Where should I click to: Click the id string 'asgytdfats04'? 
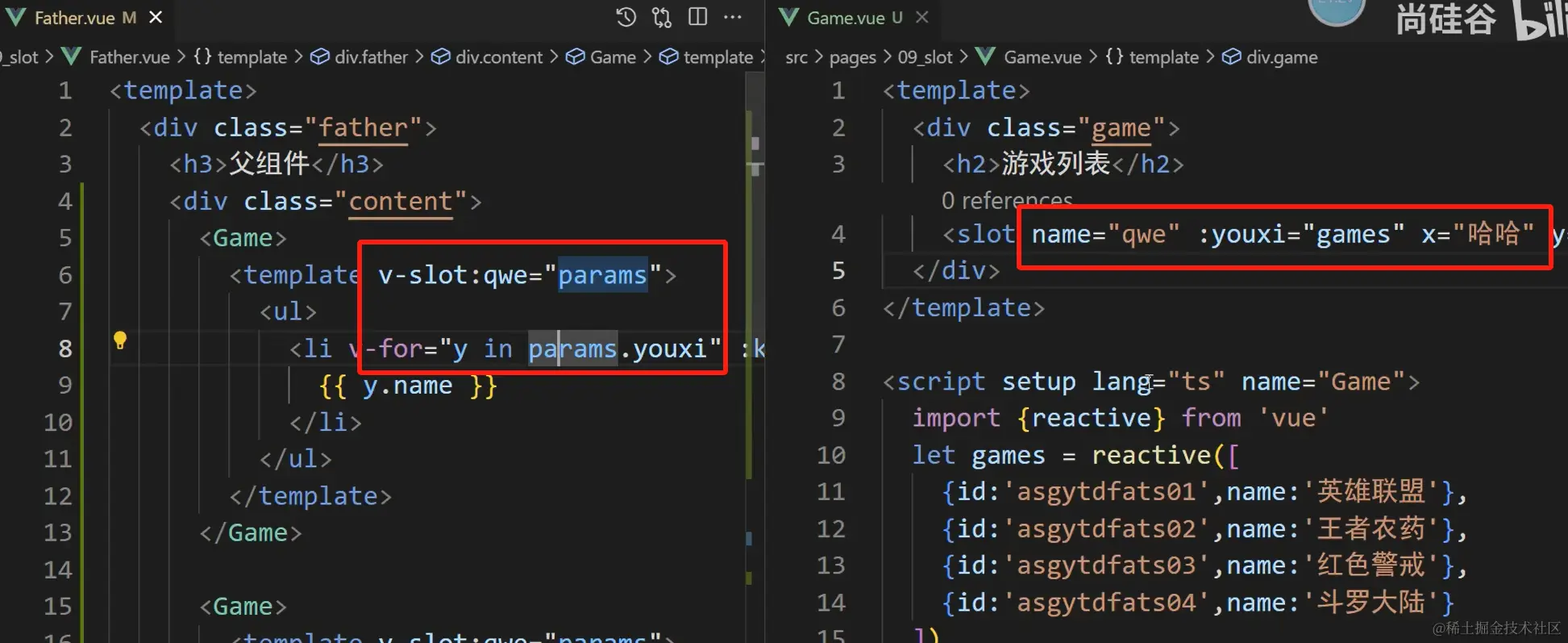point(1106,602)
